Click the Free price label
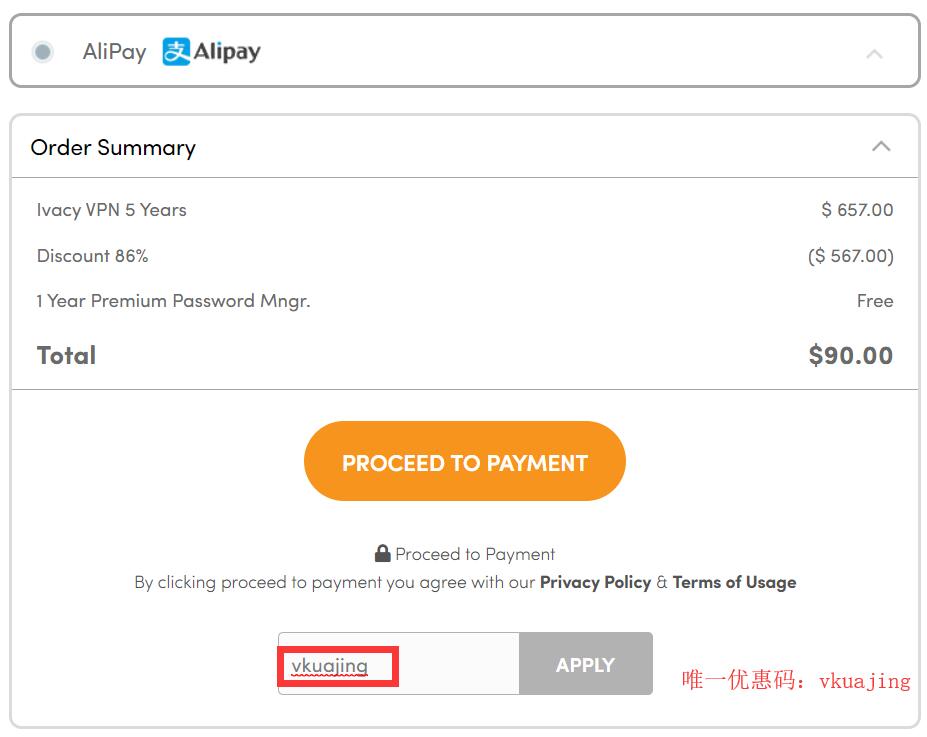927x737 pixels. (874, 301)
